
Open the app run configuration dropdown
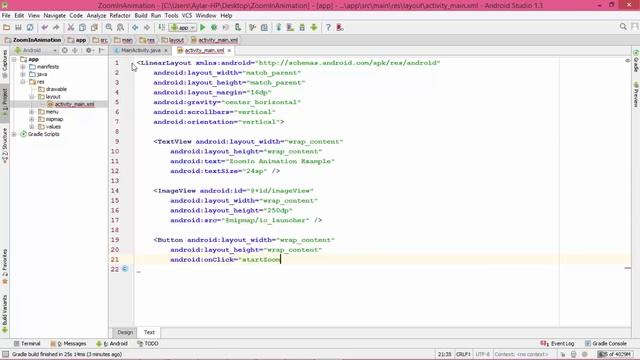coord(183,27)
